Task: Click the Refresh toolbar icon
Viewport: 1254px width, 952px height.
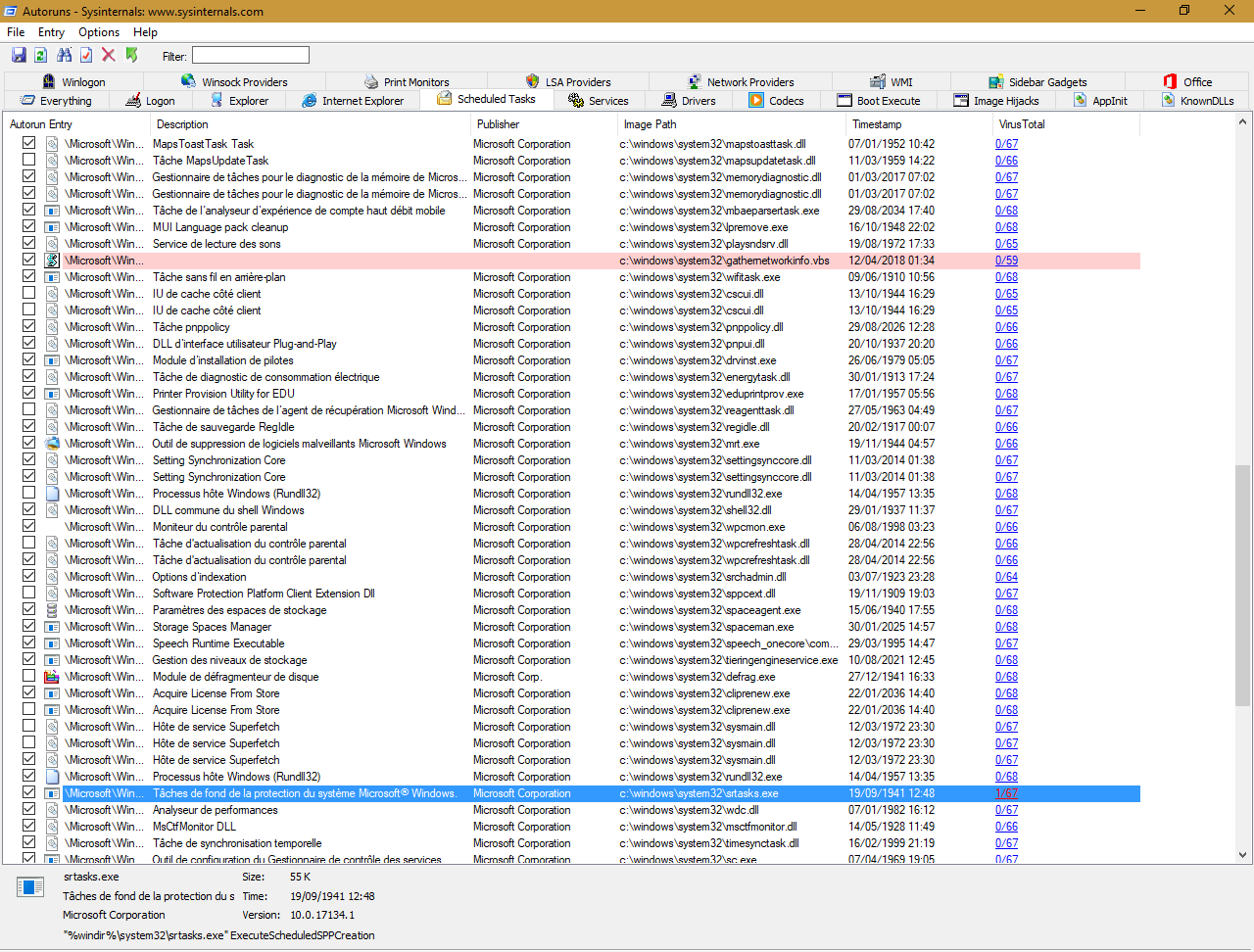Action: coord(41,56)
